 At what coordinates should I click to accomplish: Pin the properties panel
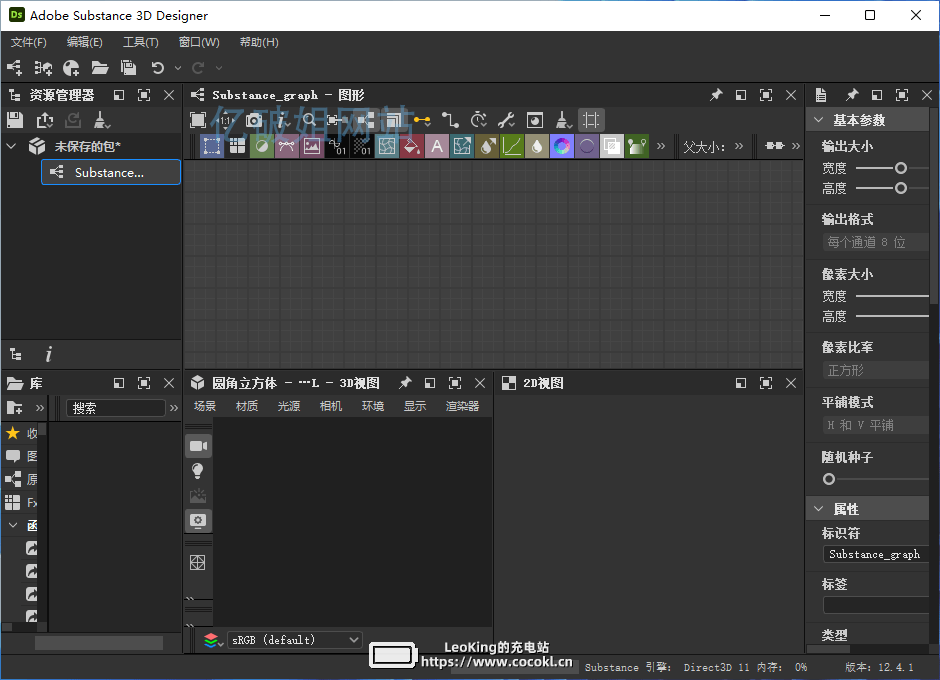852,95
